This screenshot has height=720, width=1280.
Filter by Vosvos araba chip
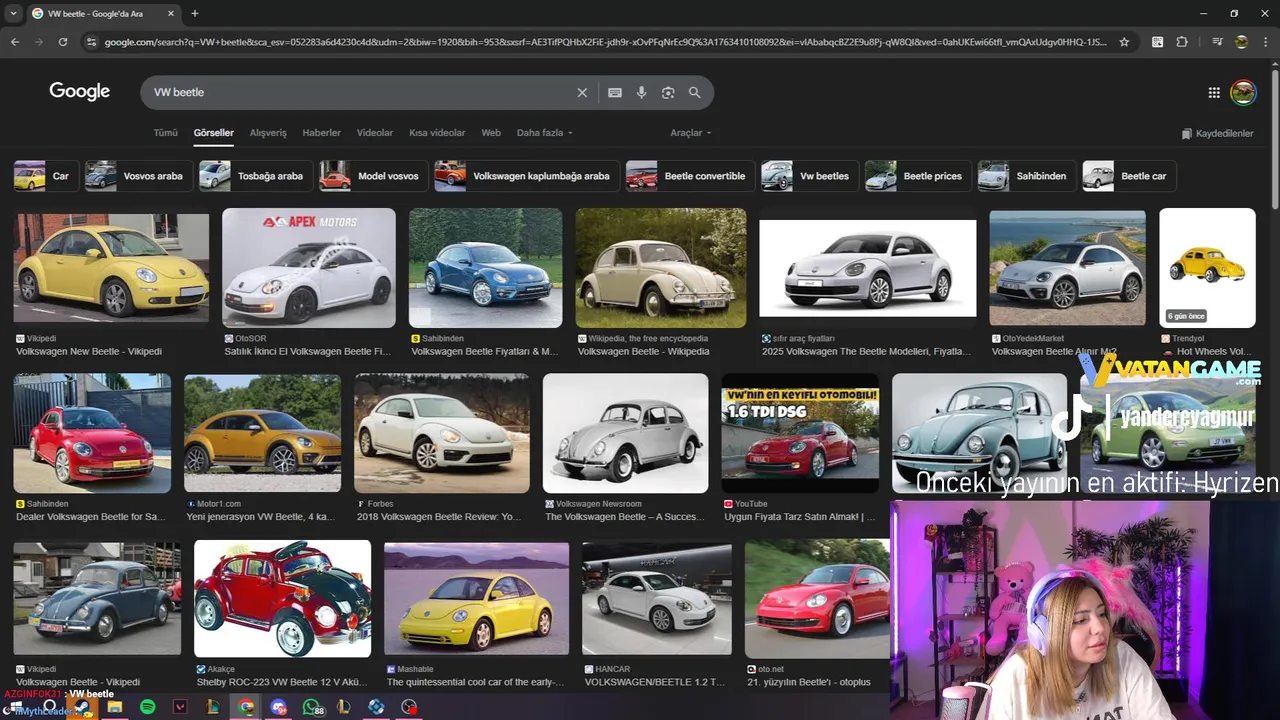137,176
